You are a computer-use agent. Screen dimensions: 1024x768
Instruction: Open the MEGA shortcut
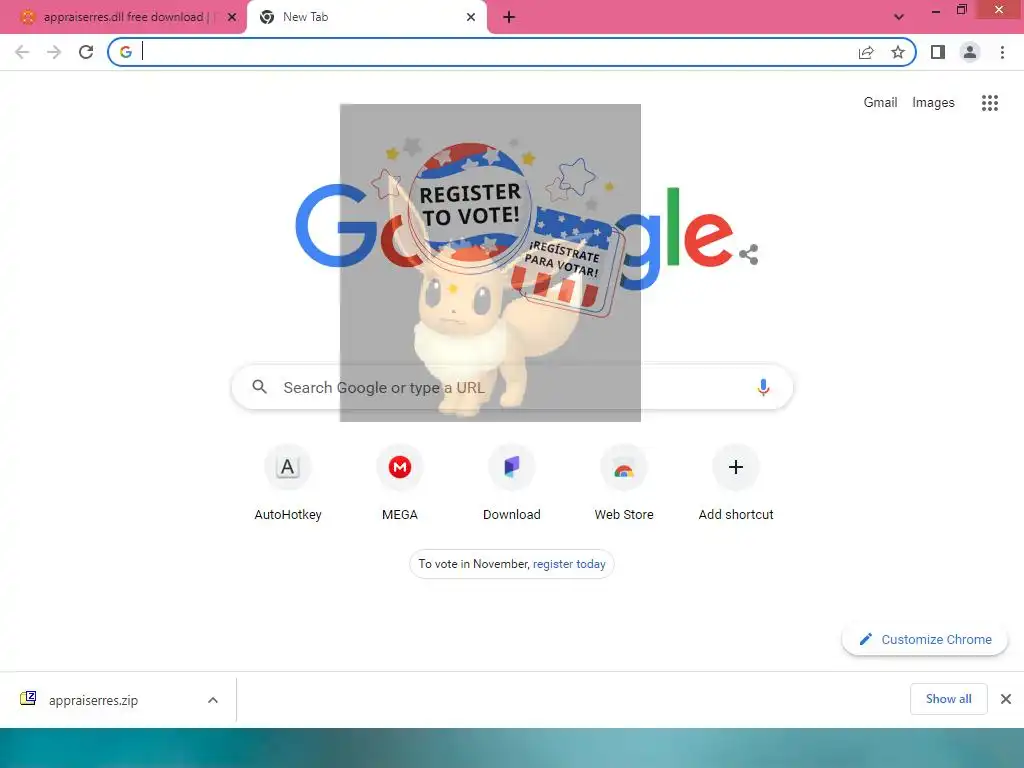click(400, 483)
